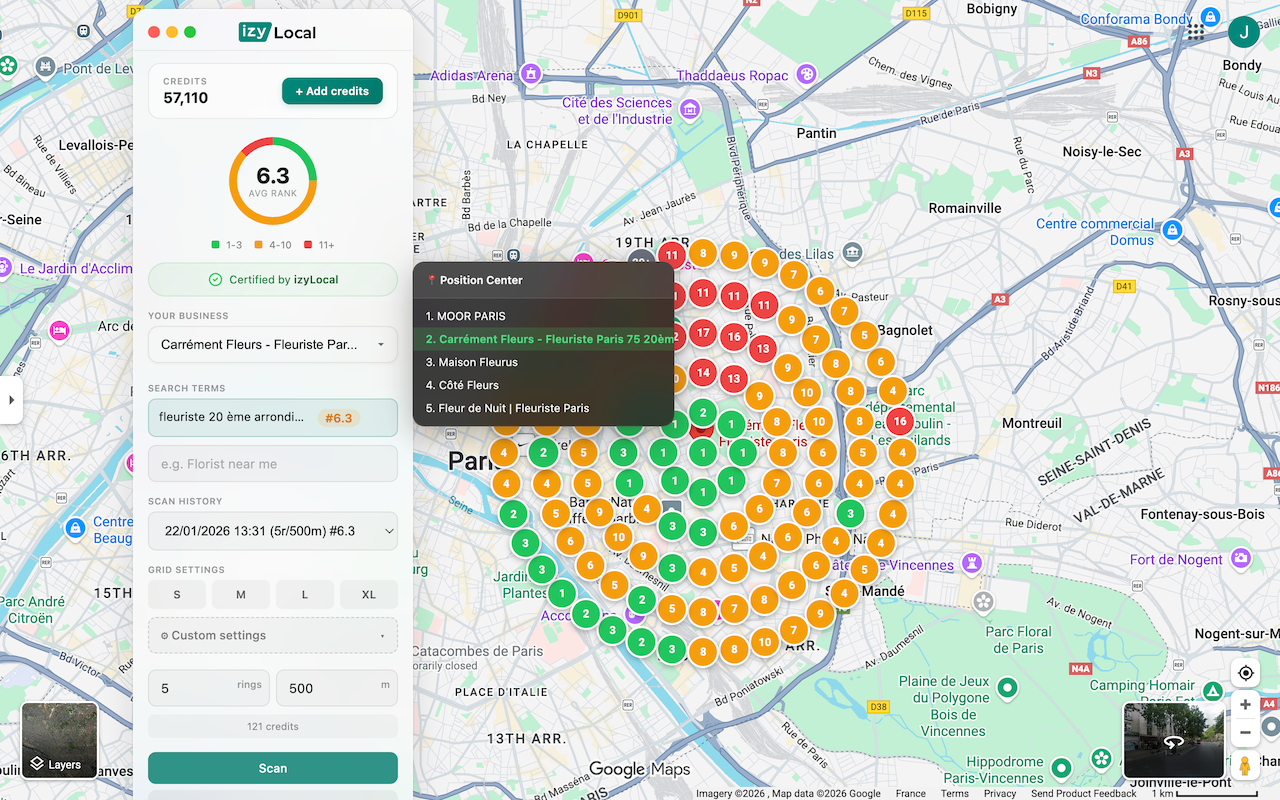
Task: Click the Camping Homair tent pin
Action: click(1212, 692)
